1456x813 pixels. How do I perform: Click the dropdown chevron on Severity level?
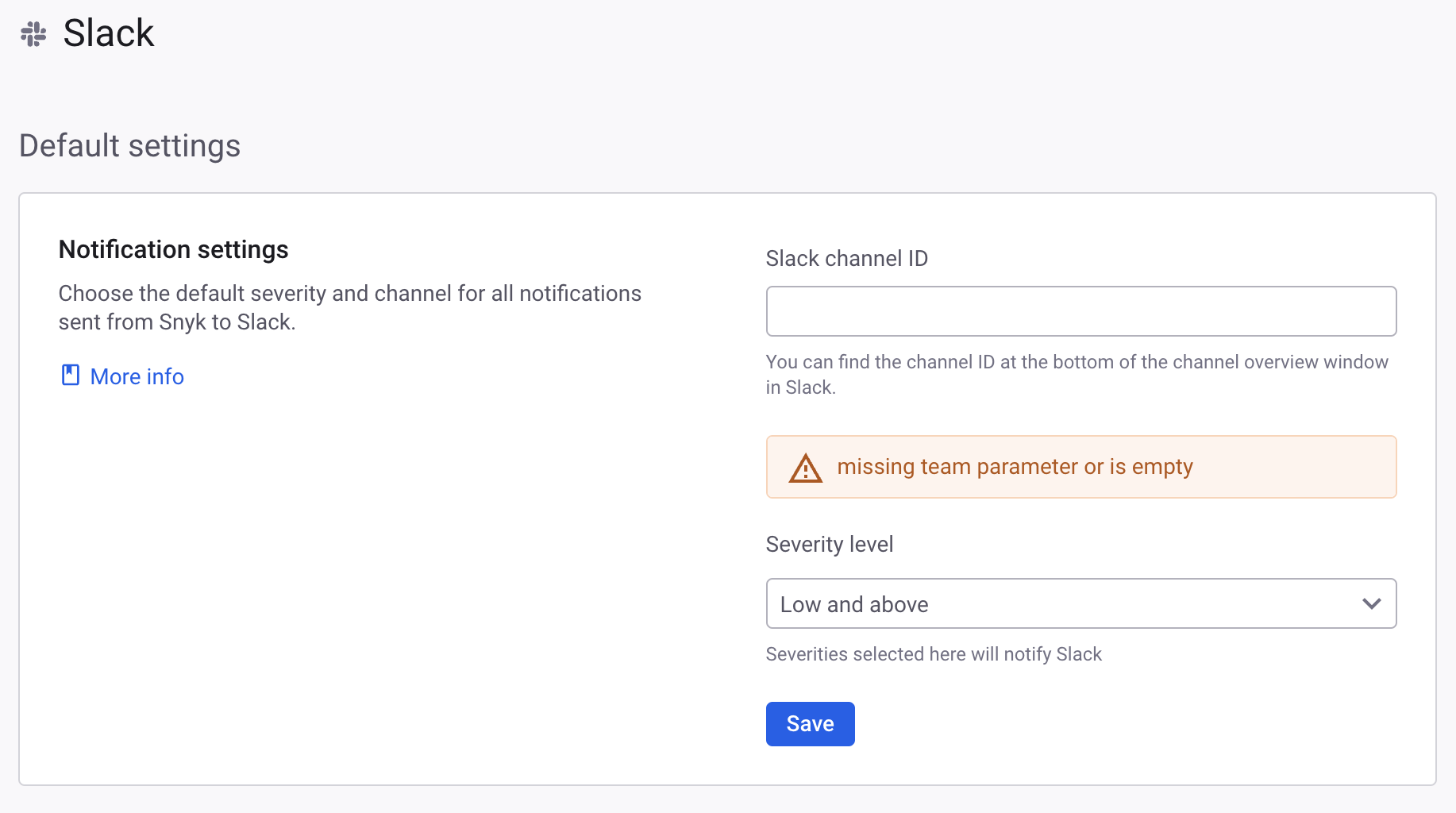pyautogui.click(x=1371, y=603)
